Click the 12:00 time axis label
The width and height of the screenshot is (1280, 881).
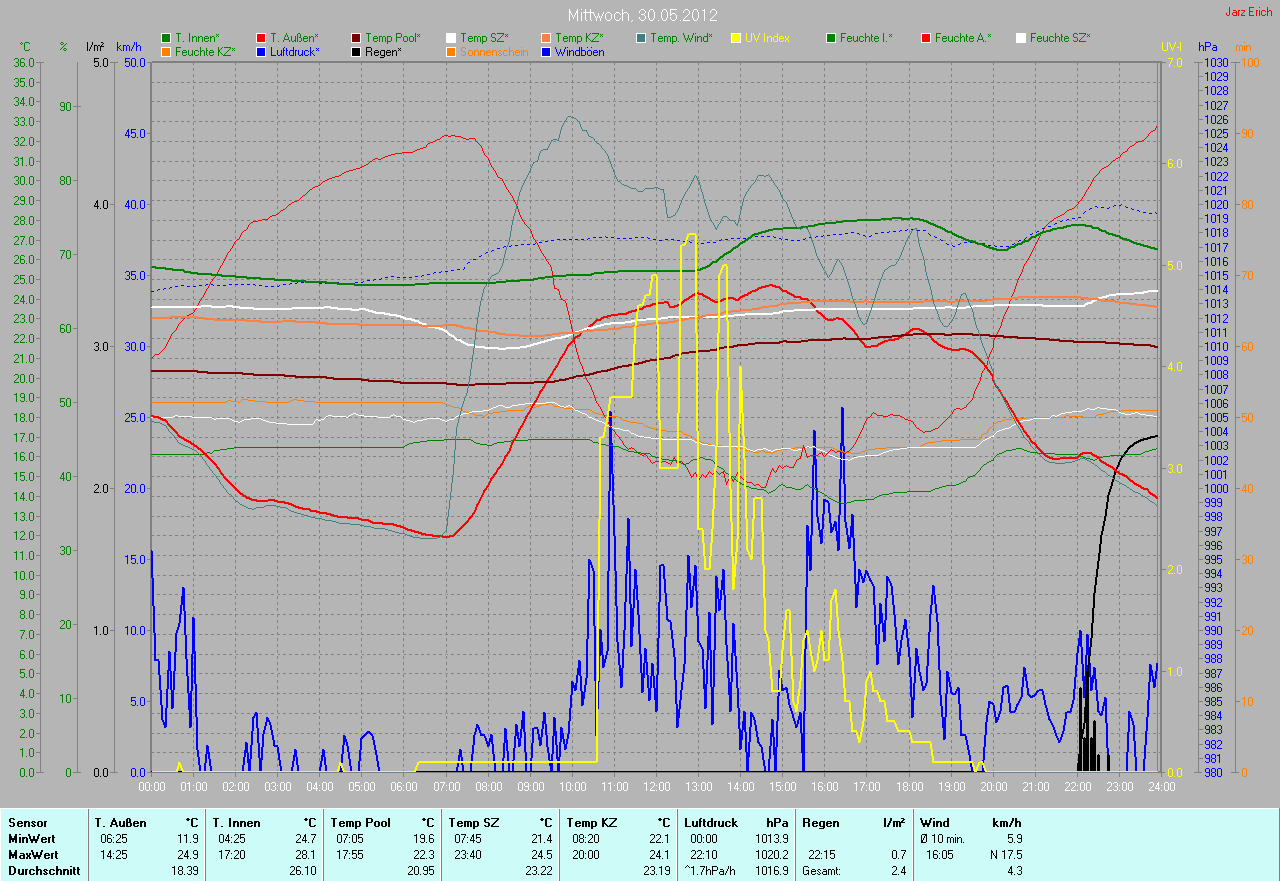tap(657, 787)
